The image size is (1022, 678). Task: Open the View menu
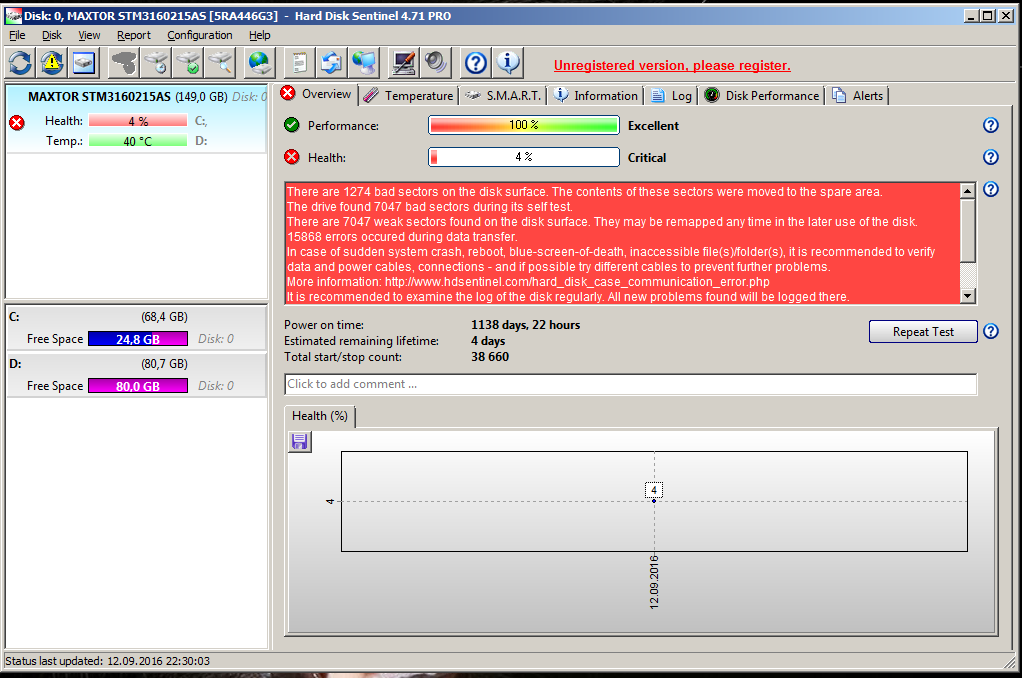tap(89, 35)
